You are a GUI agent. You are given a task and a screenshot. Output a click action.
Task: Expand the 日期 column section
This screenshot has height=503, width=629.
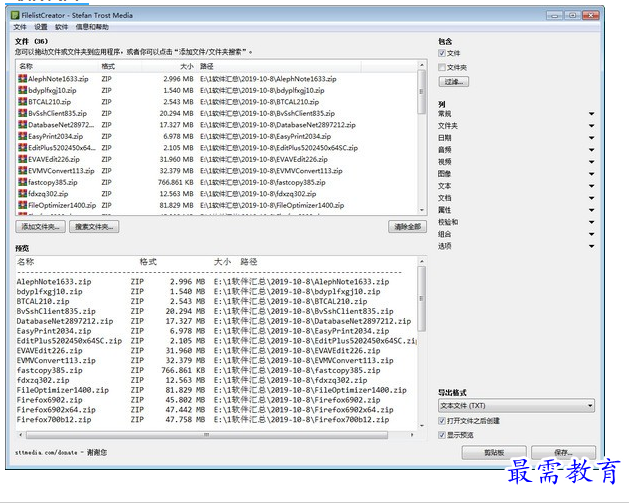pyautogui.click(x=591, y=138)
